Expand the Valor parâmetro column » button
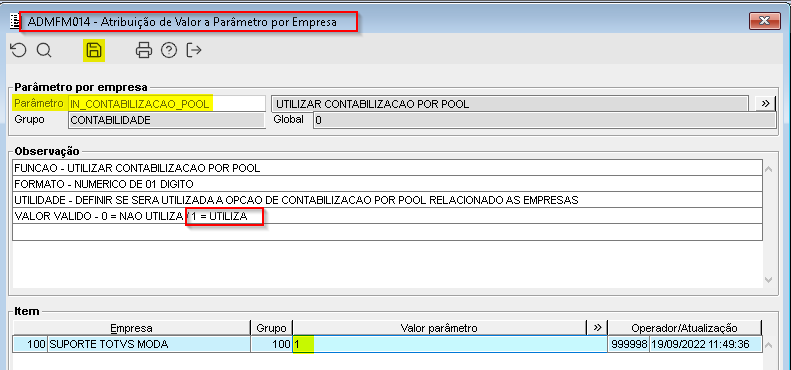 point(597,328)
